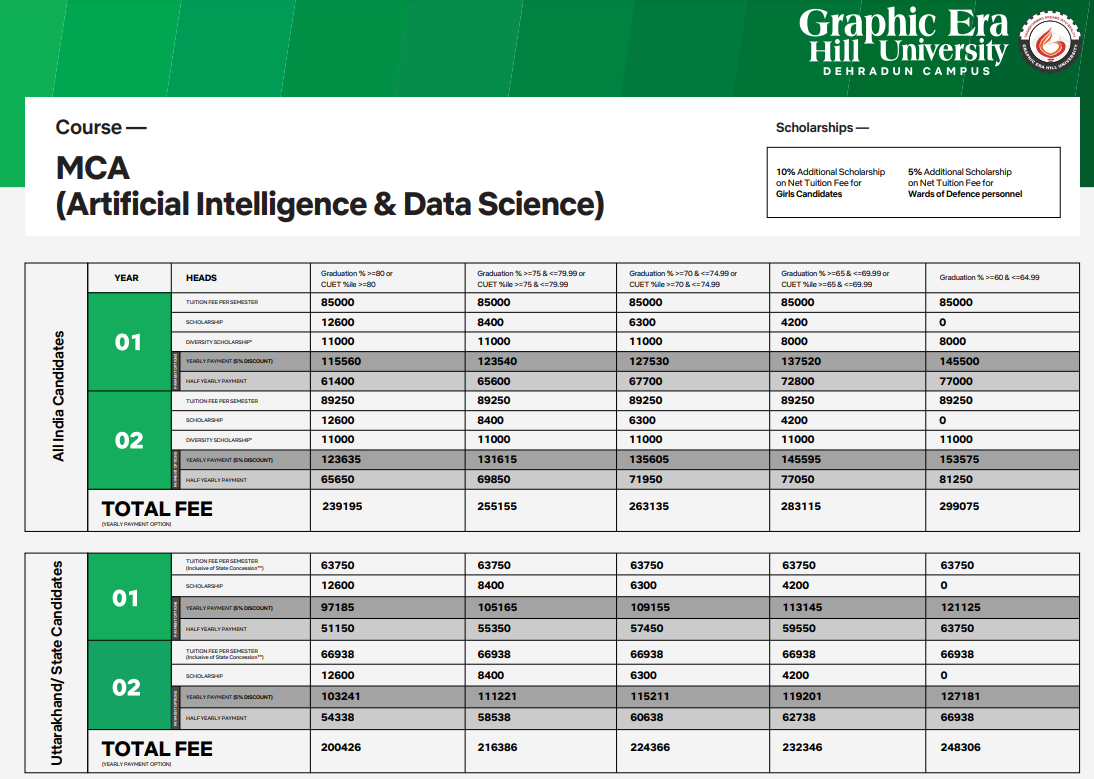Click the Graphic Era Hill University round emblem
The height and width of the screenshot is (779, 1094).
click(x=1049, y=45)
